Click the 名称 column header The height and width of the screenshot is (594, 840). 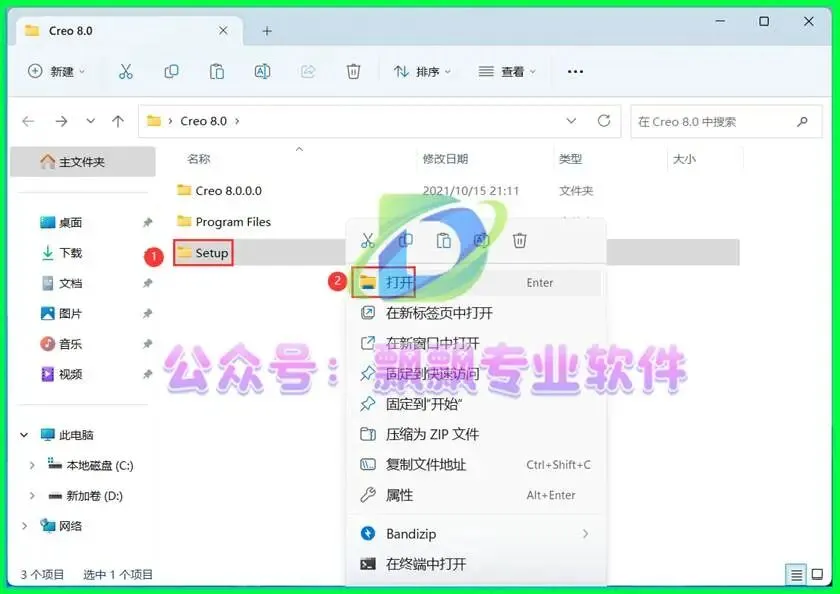(x=199, y=159)
